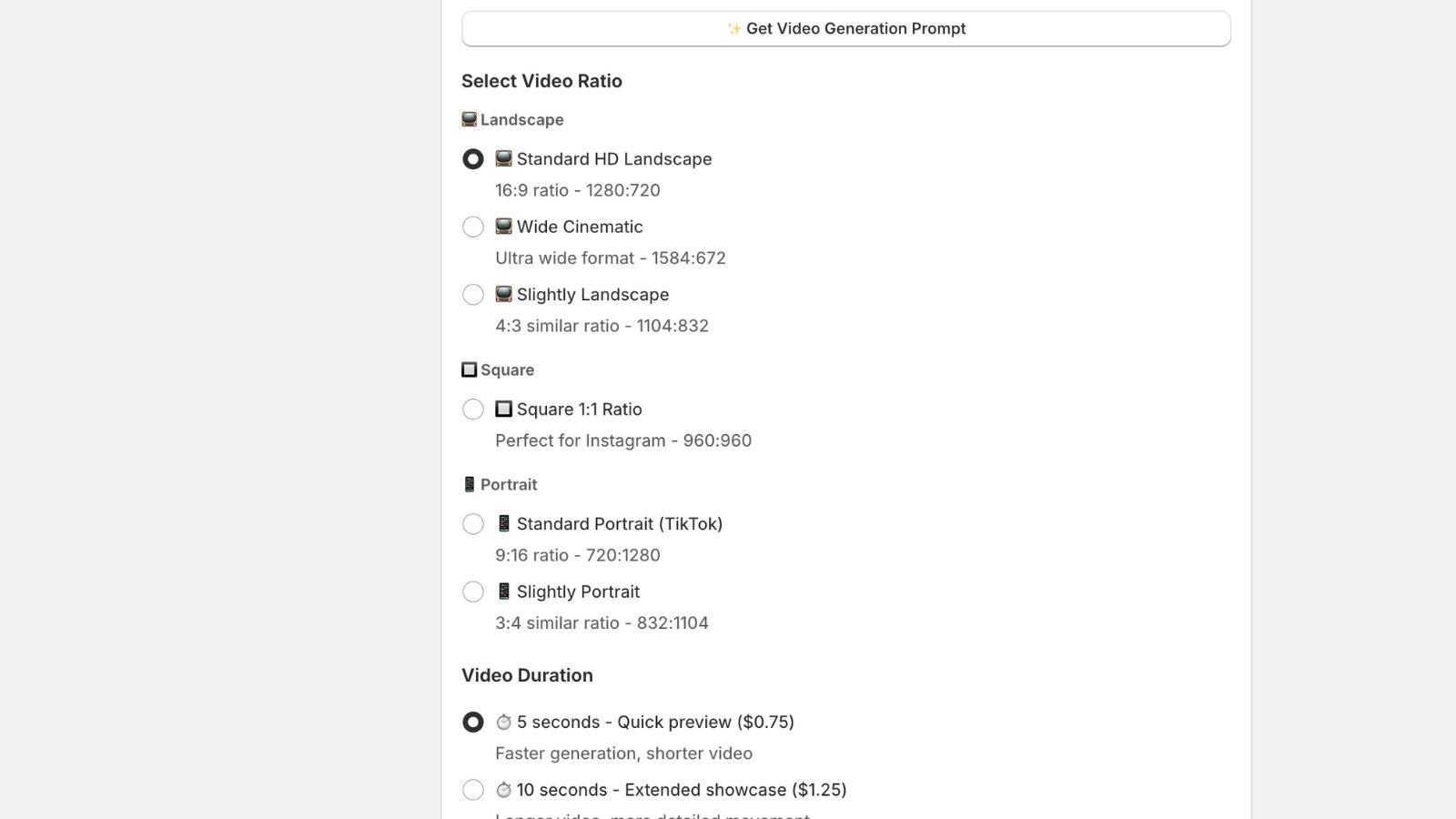The width and height of the screenshot is (1456, 819).
Task: Click the 9:16 ratio 720:1280 description text
Action: click(578, 555)
